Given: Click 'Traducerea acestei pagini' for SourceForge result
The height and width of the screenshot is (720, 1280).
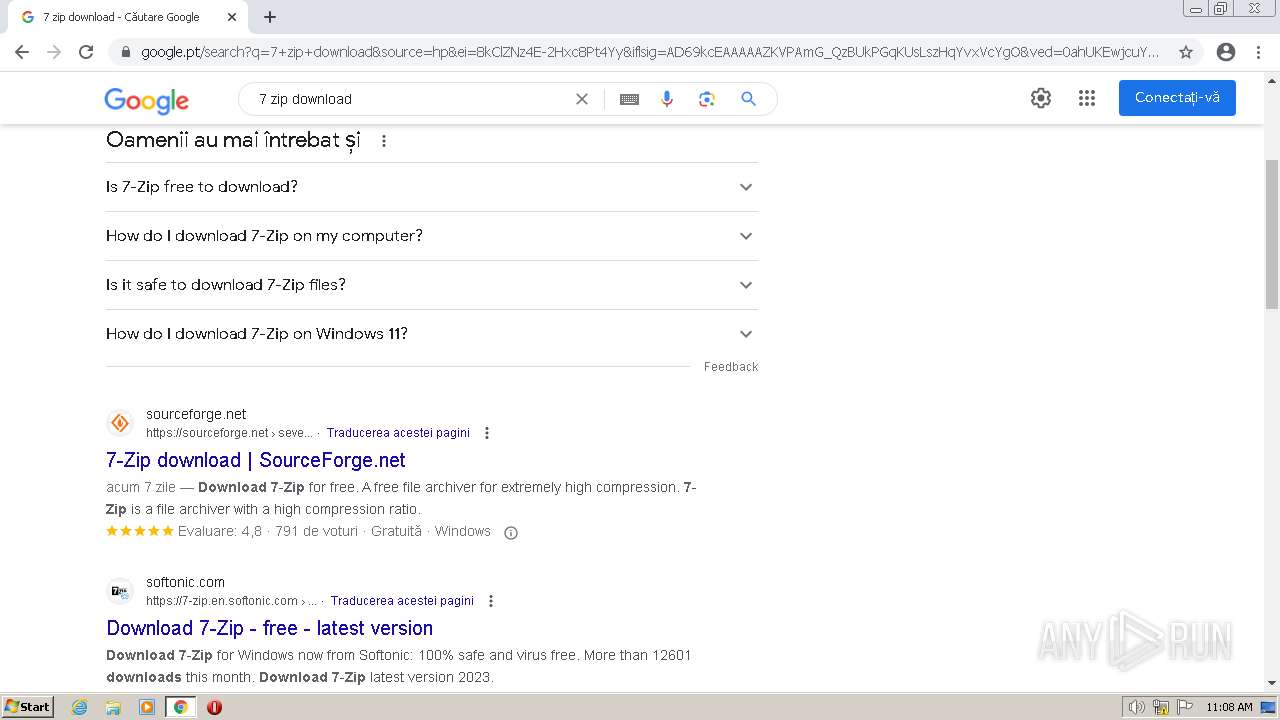Looking at the screenshot, I should (398, 433).
